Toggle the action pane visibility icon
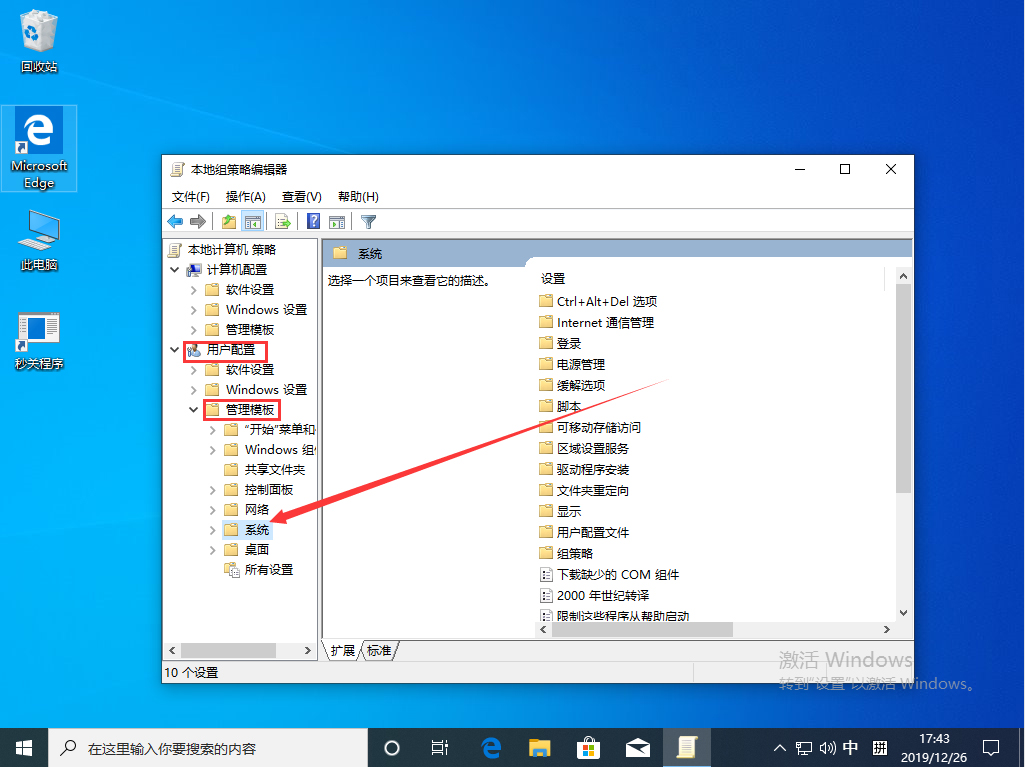 click(337, 221)
